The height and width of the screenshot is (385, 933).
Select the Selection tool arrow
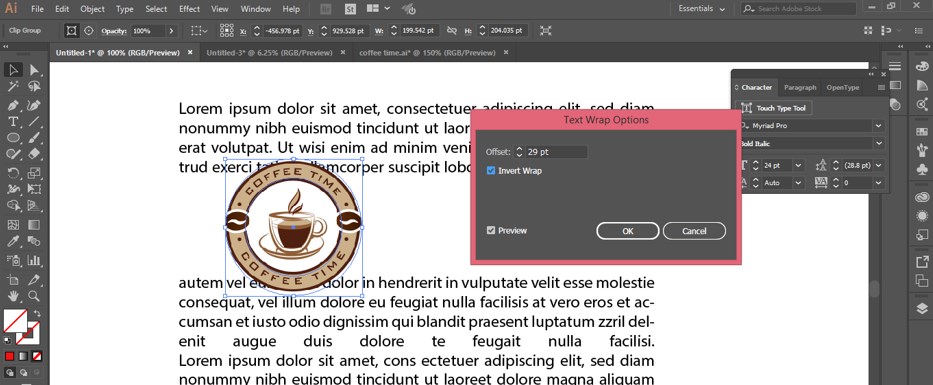pos(12,70)
